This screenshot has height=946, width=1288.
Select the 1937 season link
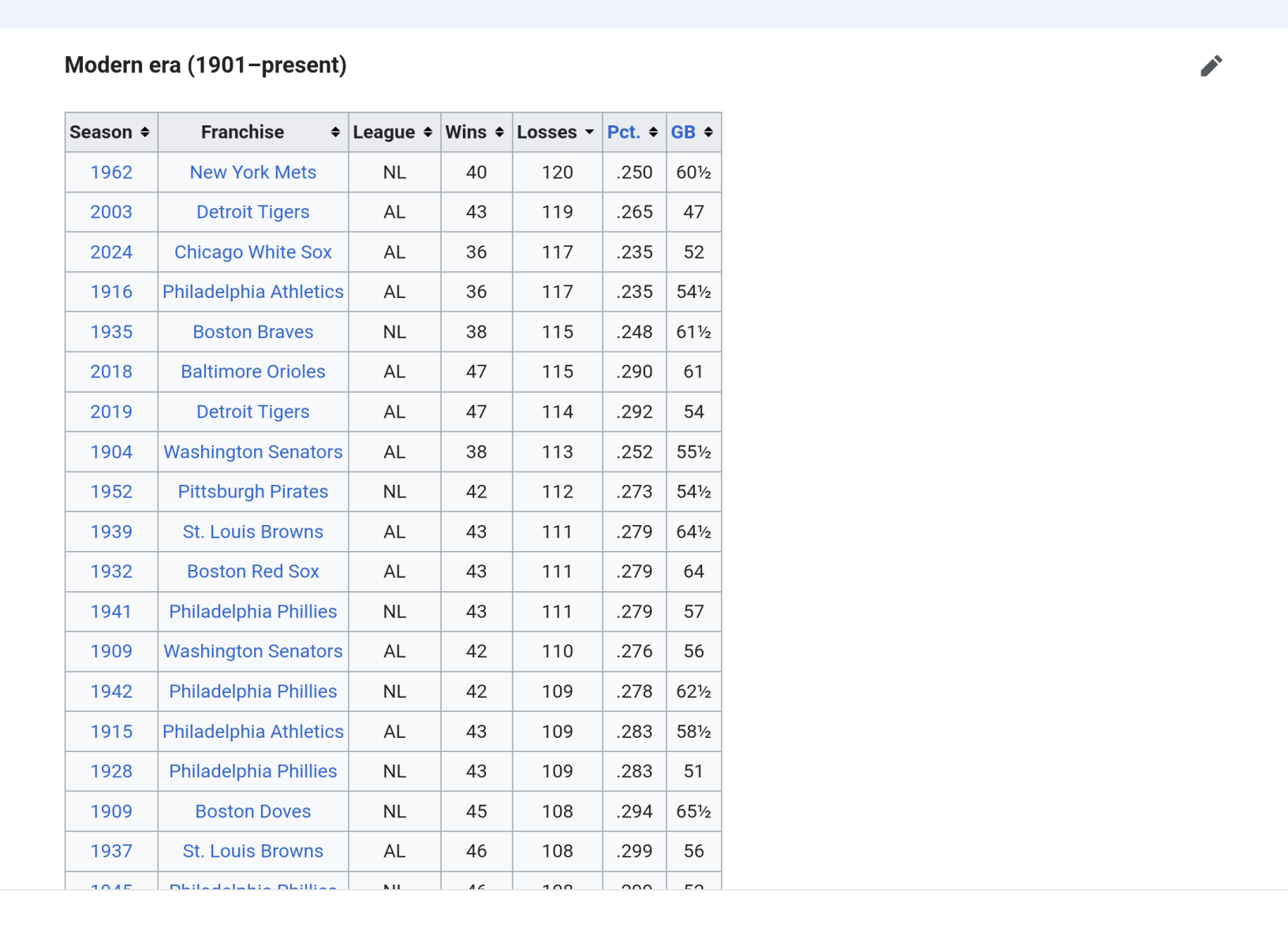point(111,851)
